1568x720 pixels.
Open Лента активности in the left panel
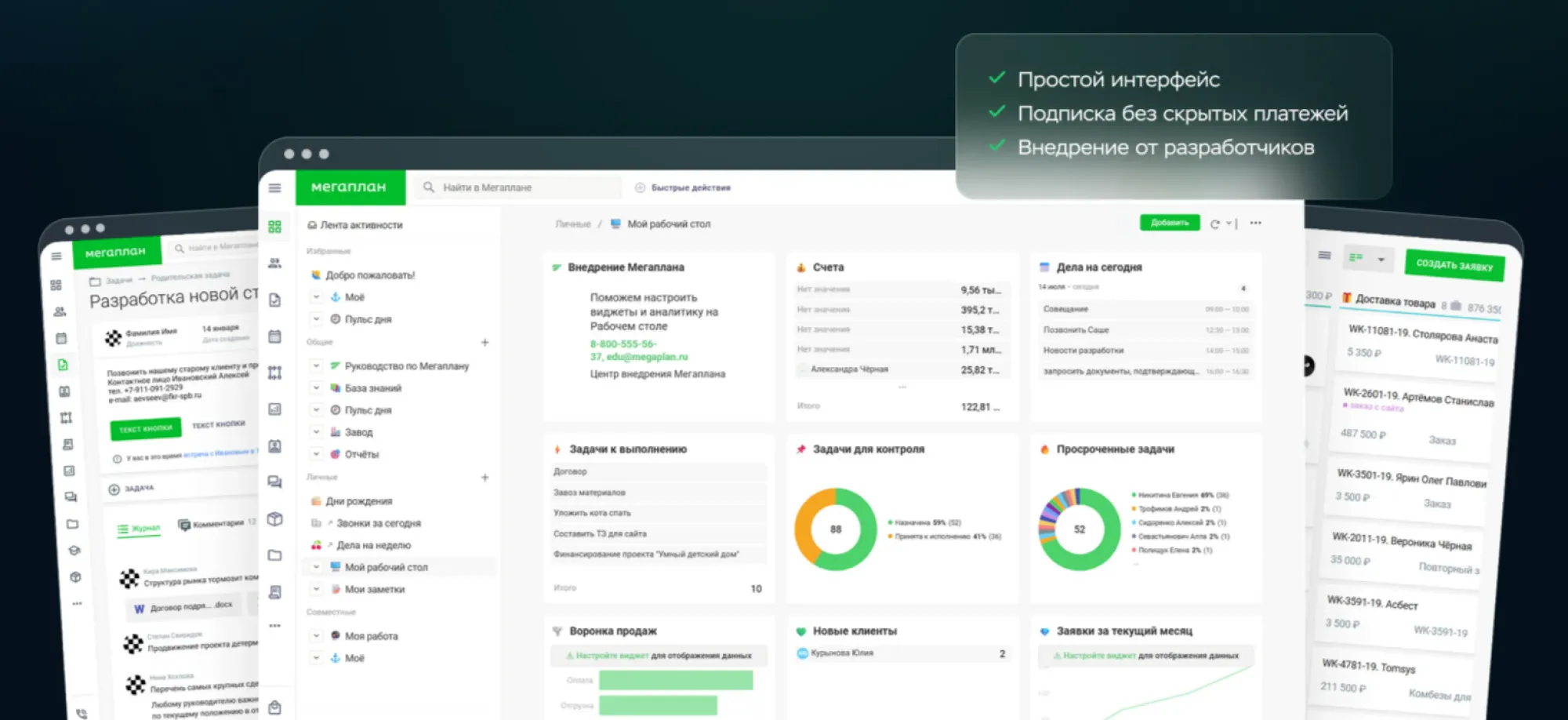pos(355,225)
